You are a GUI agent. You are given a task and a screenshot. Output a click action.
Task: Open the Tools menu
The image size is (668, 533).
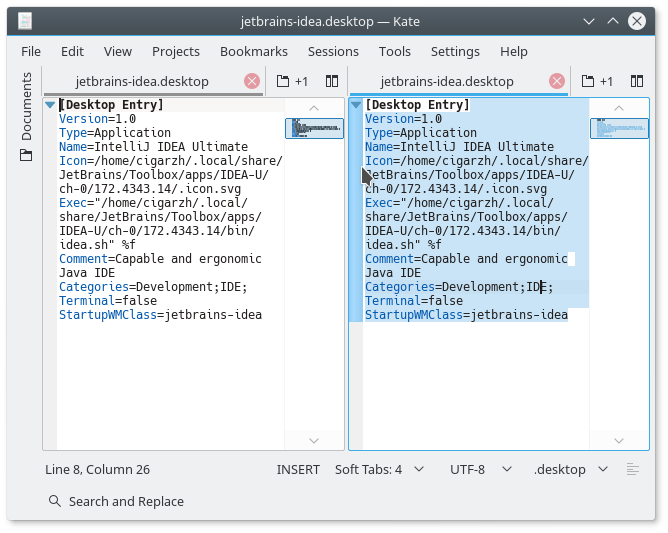click(x=394, y=52)
